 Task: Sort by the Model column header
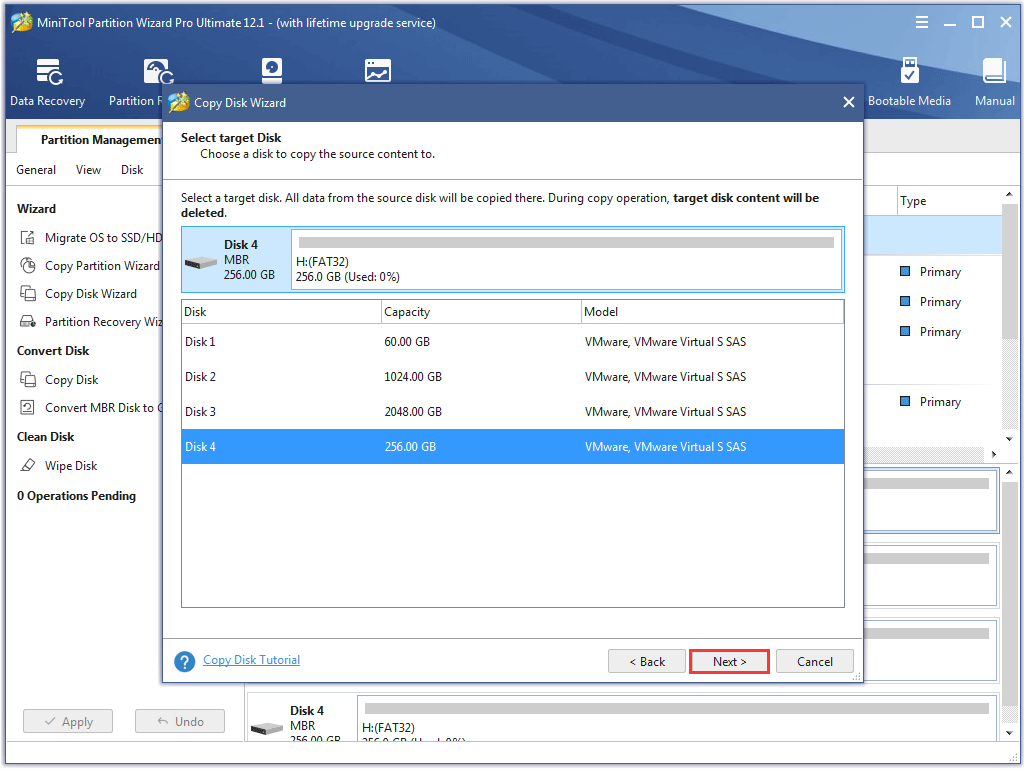tap(712, 312)
